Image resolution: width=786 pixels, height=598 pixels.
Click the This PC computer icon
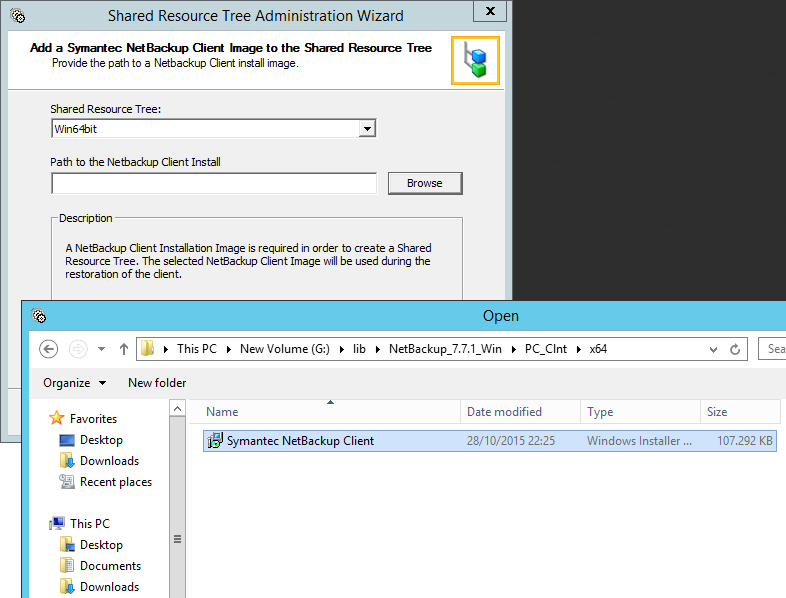(x=57, y=523)
